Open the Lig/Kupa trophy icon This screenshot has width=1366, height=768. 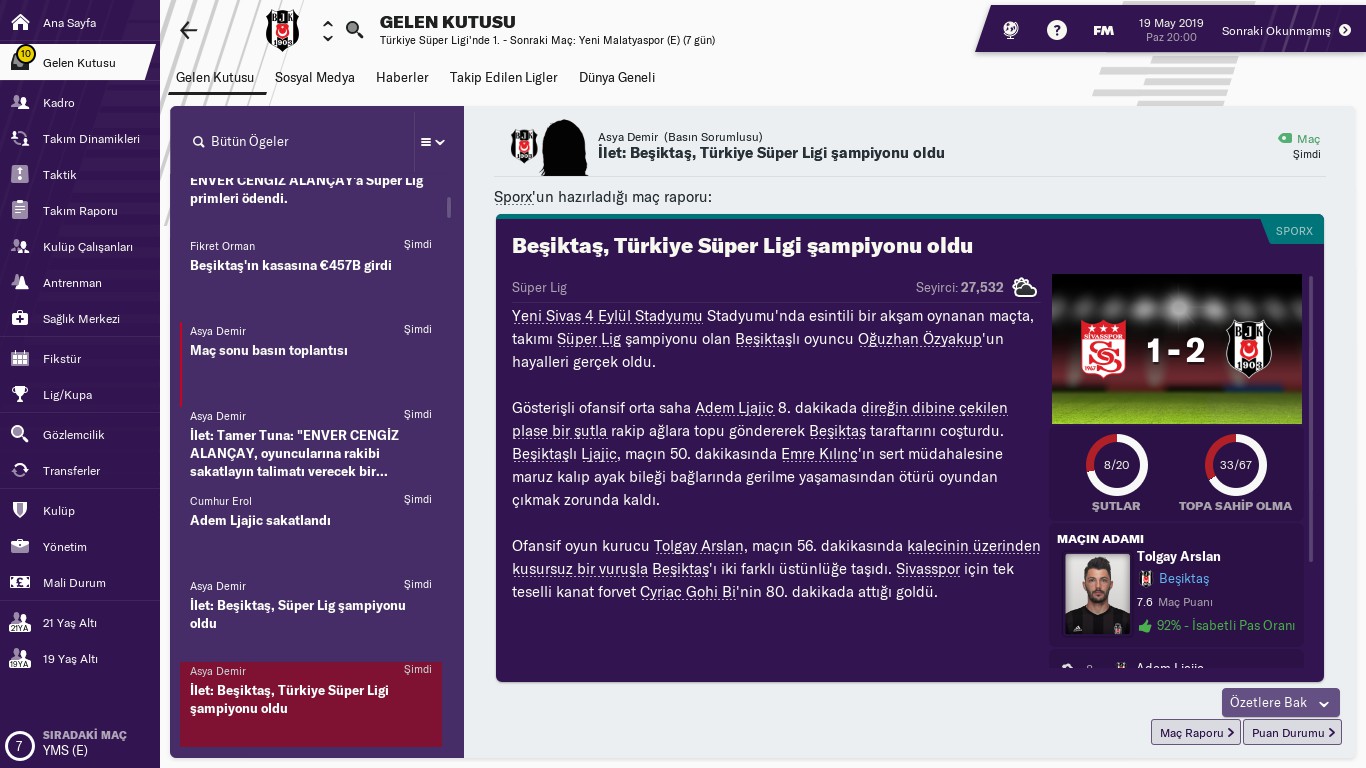click(x=19, y=394)
